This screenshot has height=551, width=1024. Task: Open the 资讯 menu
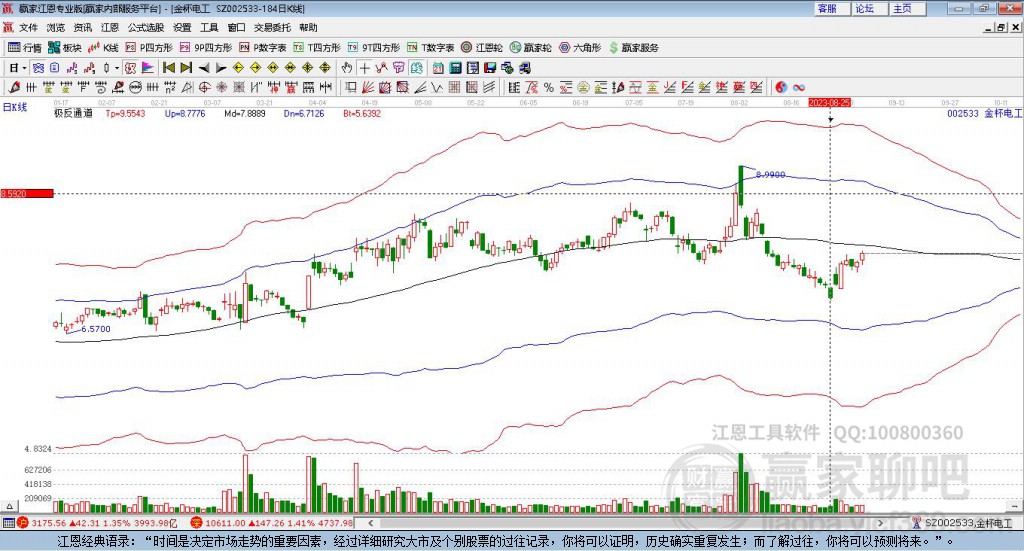tap(83, 27)
